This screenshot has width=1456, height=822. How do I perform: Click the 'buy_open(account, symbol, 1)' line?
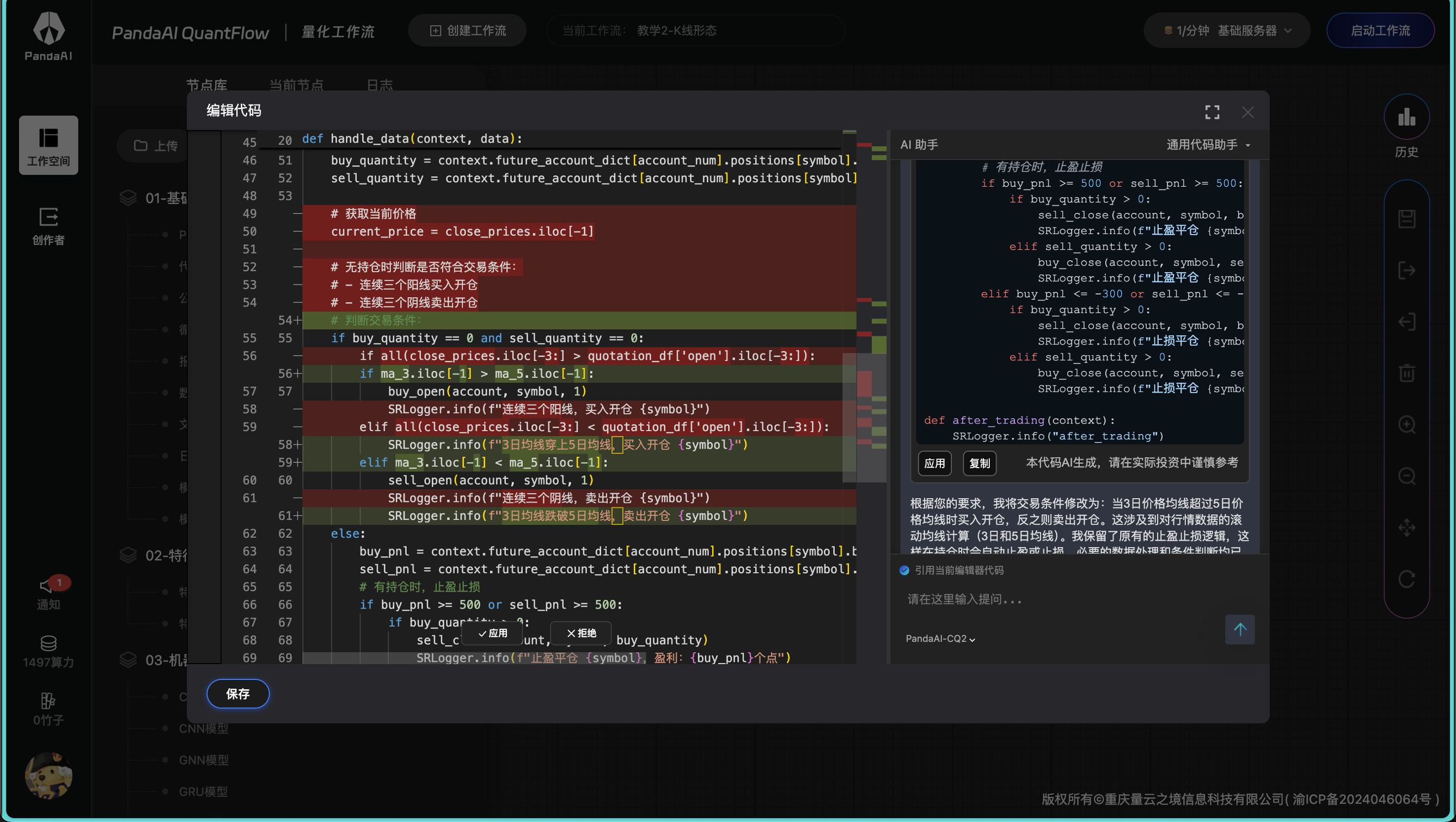click(x=487, y=391)
